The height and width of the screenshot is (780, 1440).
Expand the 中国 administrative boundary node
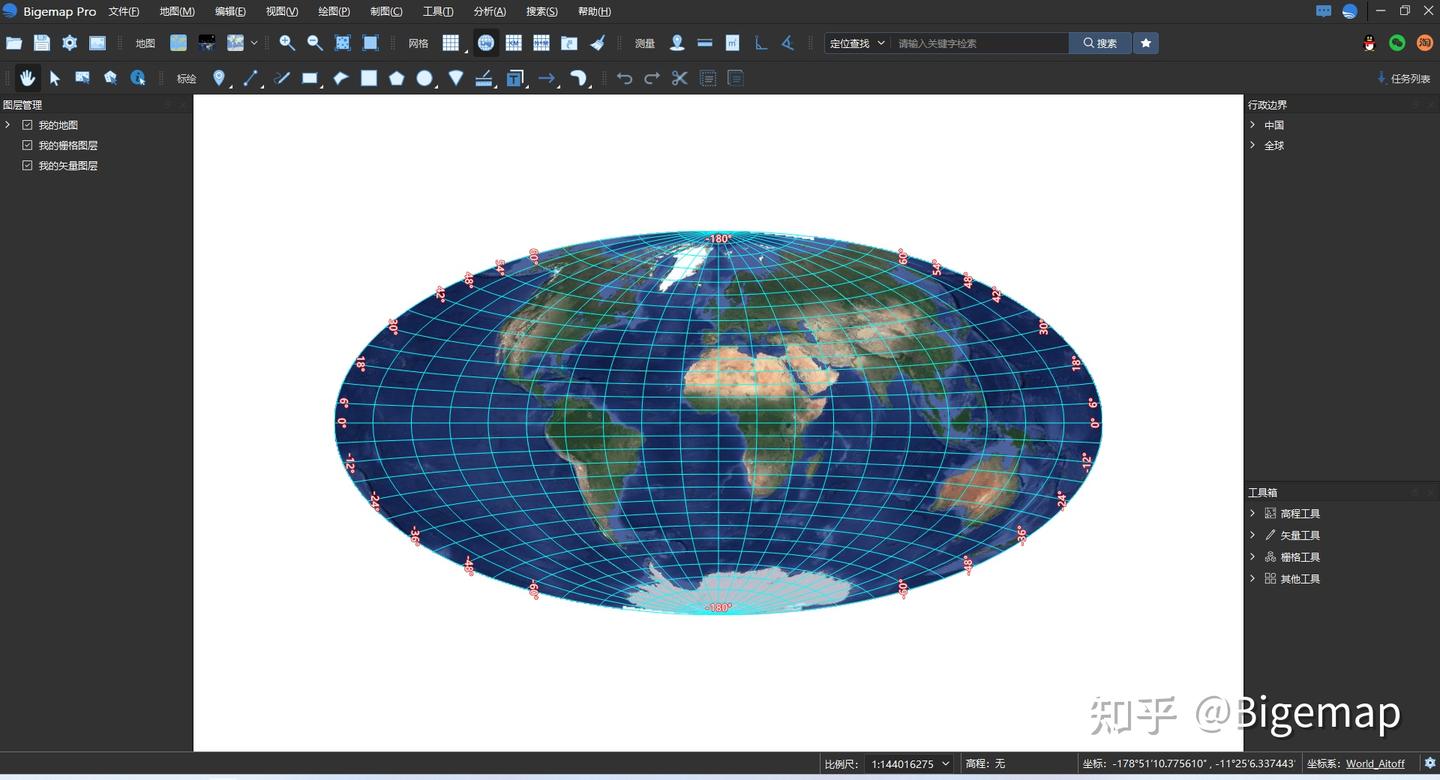1252,125
